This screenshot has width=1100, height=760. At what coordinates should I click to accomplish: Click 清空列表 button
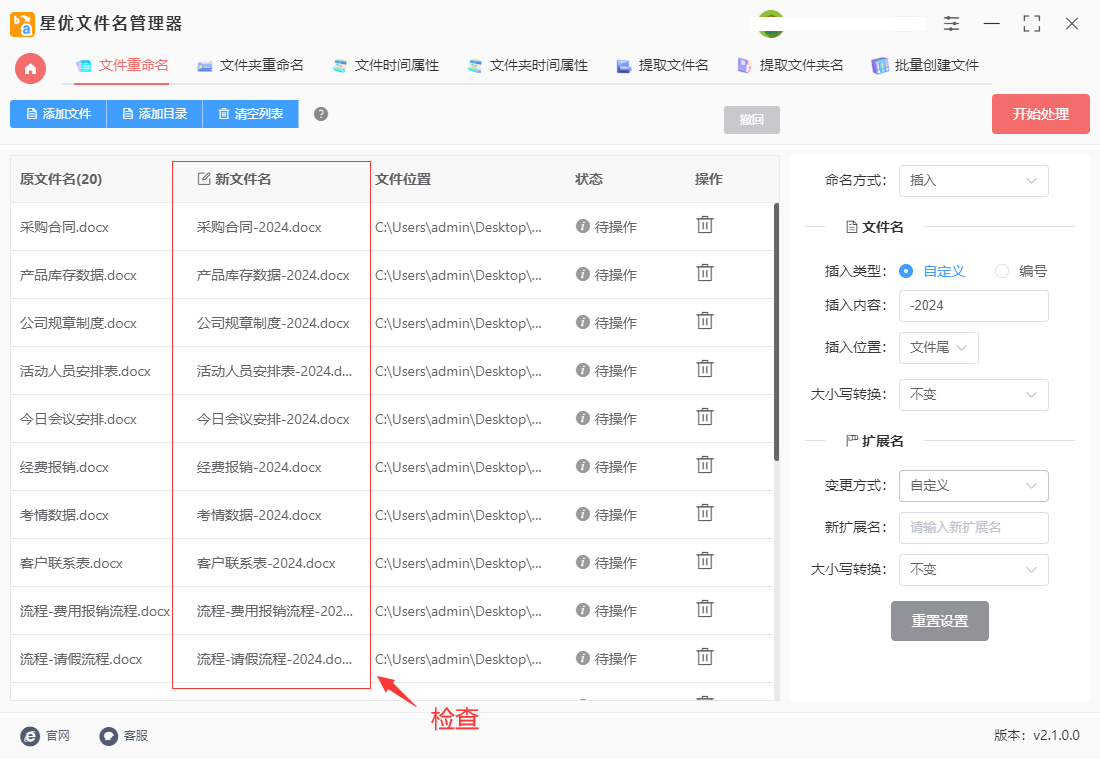click(250, 114)
